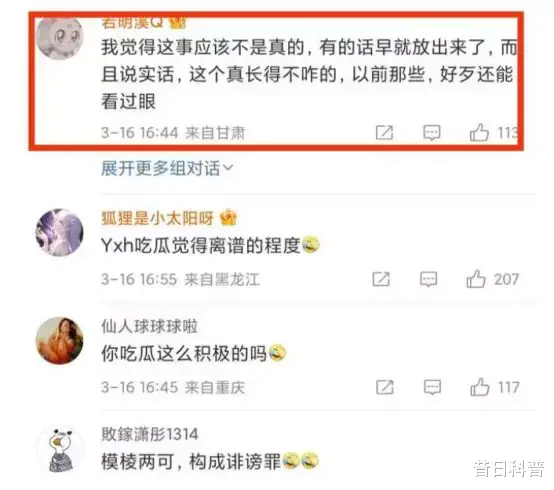The height and width of the screenshot is (490, 554).
Task: Open the comment text 模棱两可，构成诽谤罪
Action: point(191,461)
